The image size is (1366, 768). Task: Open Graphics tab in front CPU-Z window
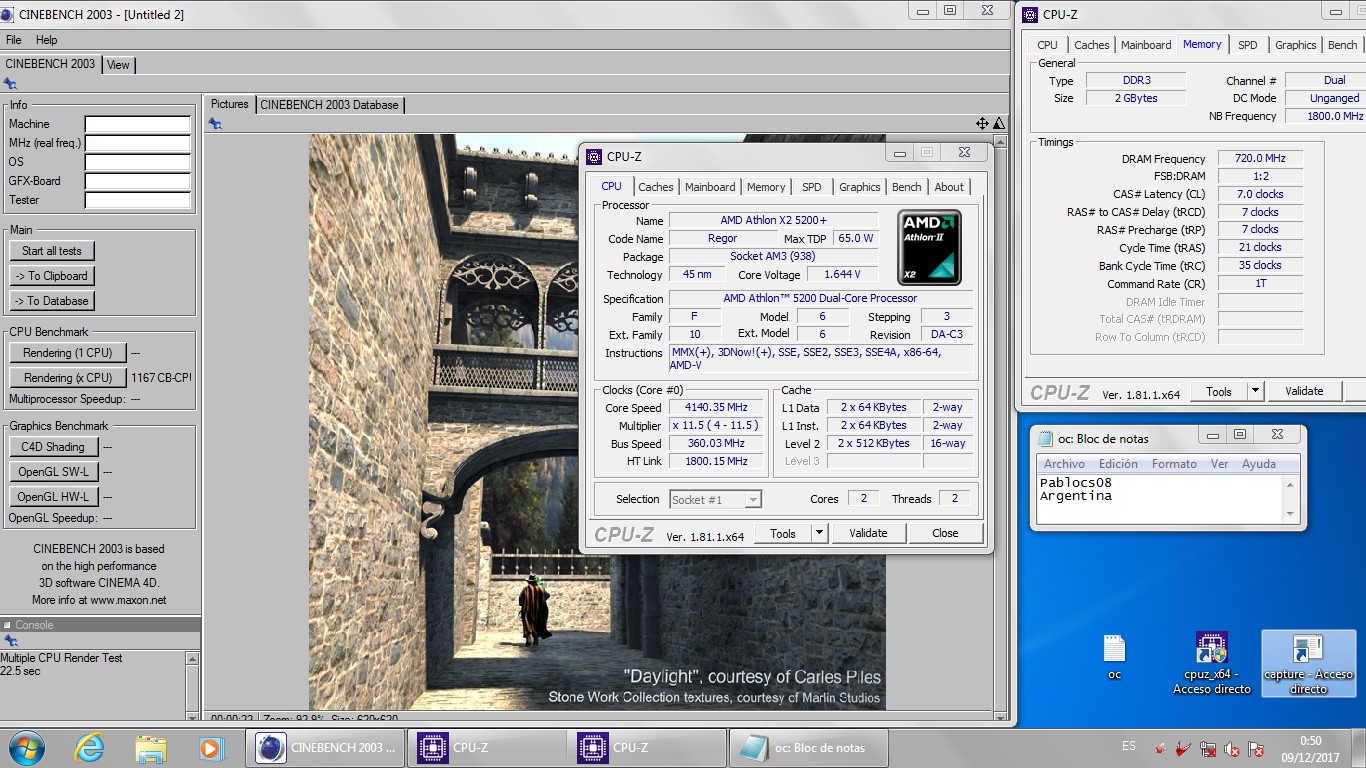tap(860, 187)
